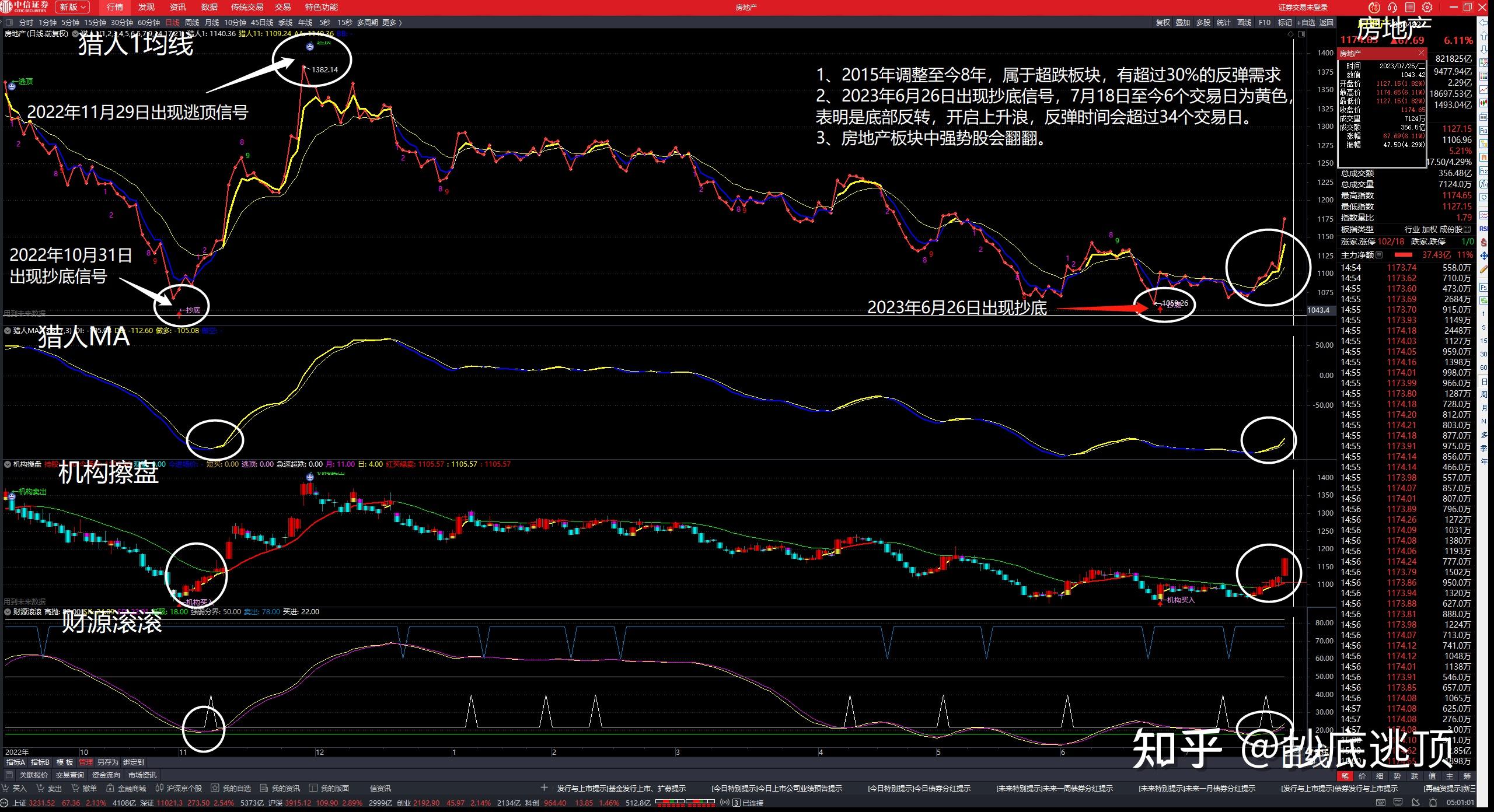Click the round ellipsis icon left of 上证

tap(5, 803)
